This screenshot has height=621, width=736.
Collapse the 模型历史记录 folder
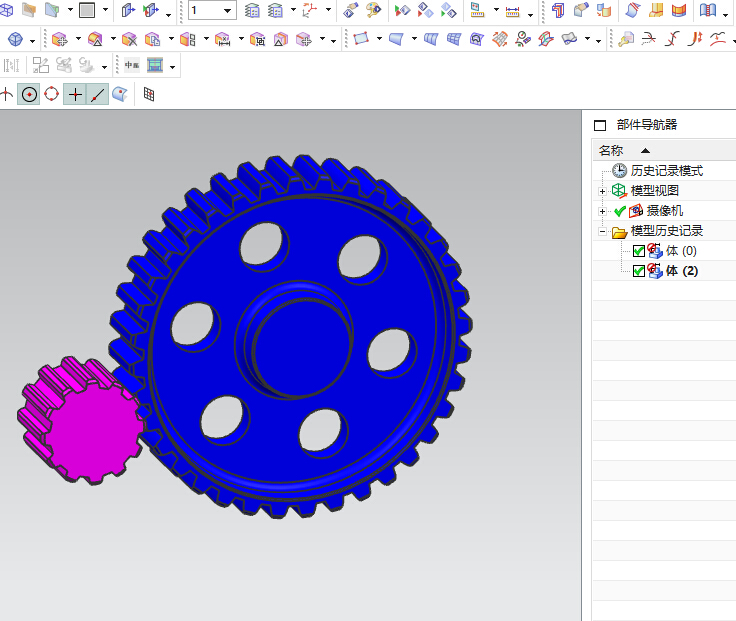[602, 231]
